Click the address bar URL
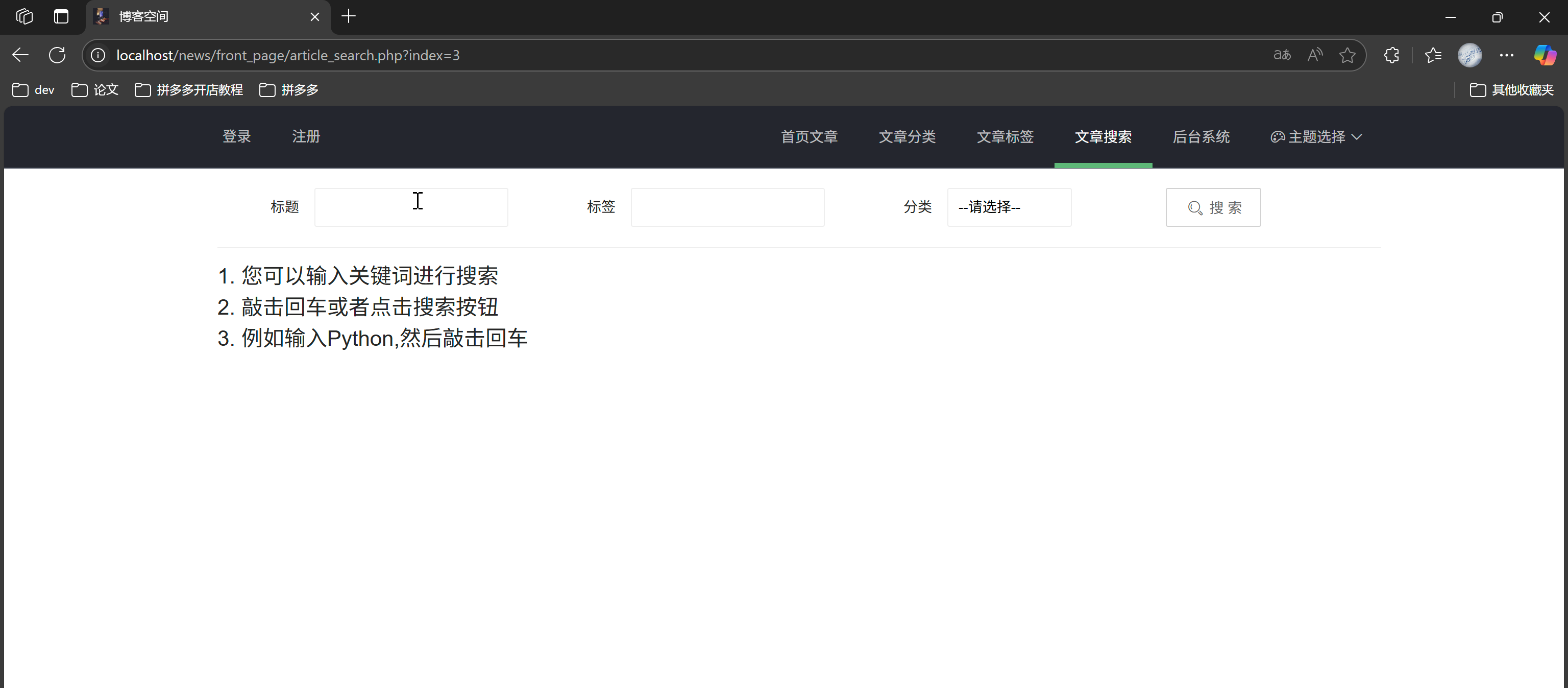The width and height of the screenshot is (1568, 688). tap(288, 55)
